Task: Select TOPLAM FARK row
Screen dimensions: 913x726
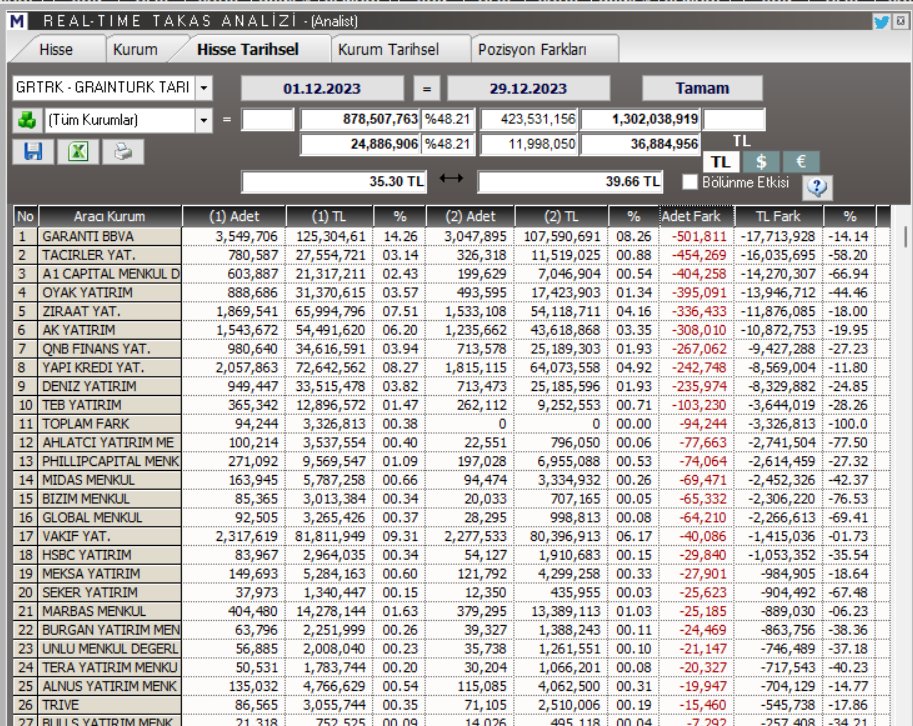Action: pyautogui.click(x=451, y=424)
